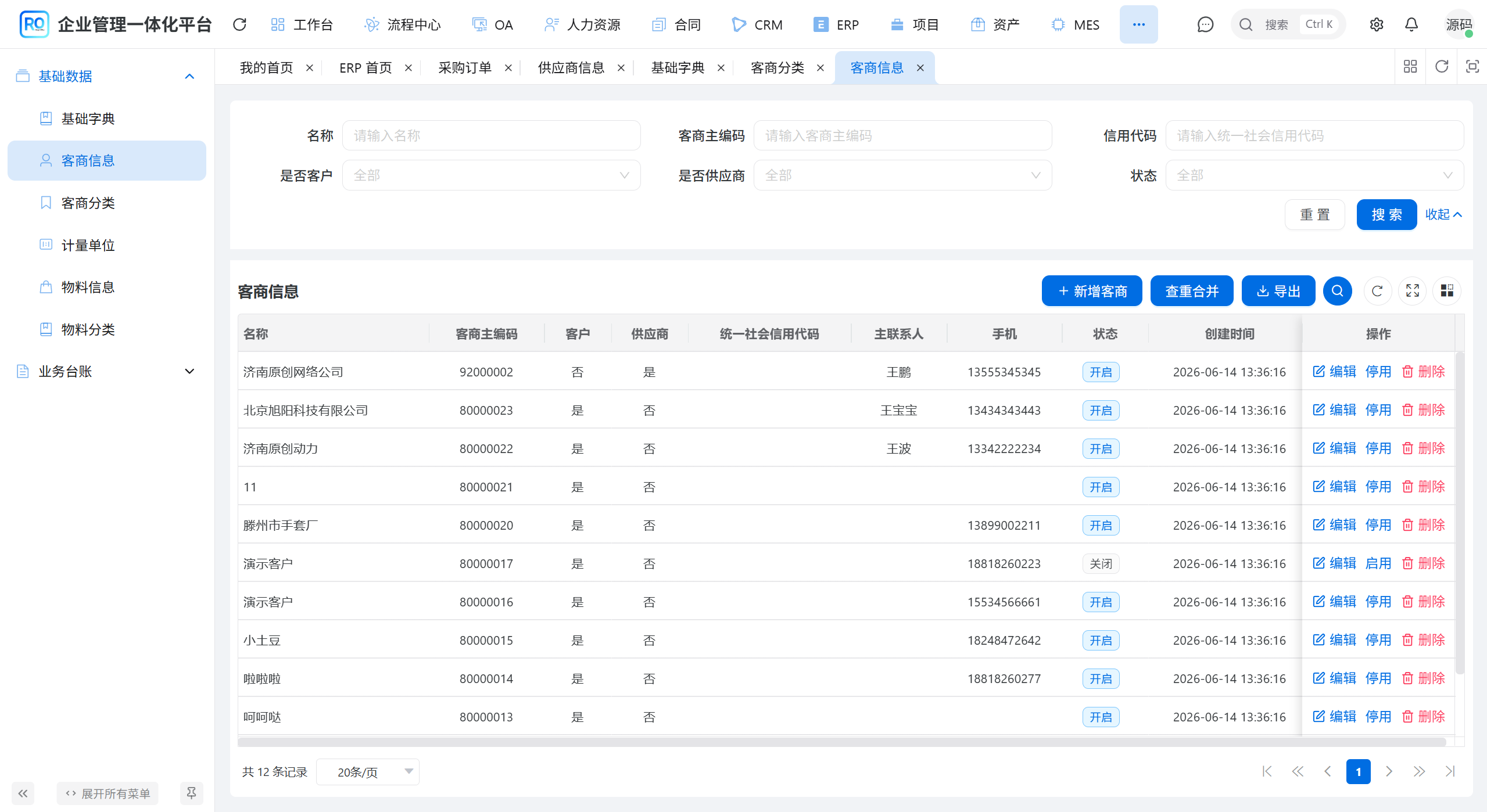Delete the 小土豆 row
Screen dimensions: 1487x812
point(1423,640)
